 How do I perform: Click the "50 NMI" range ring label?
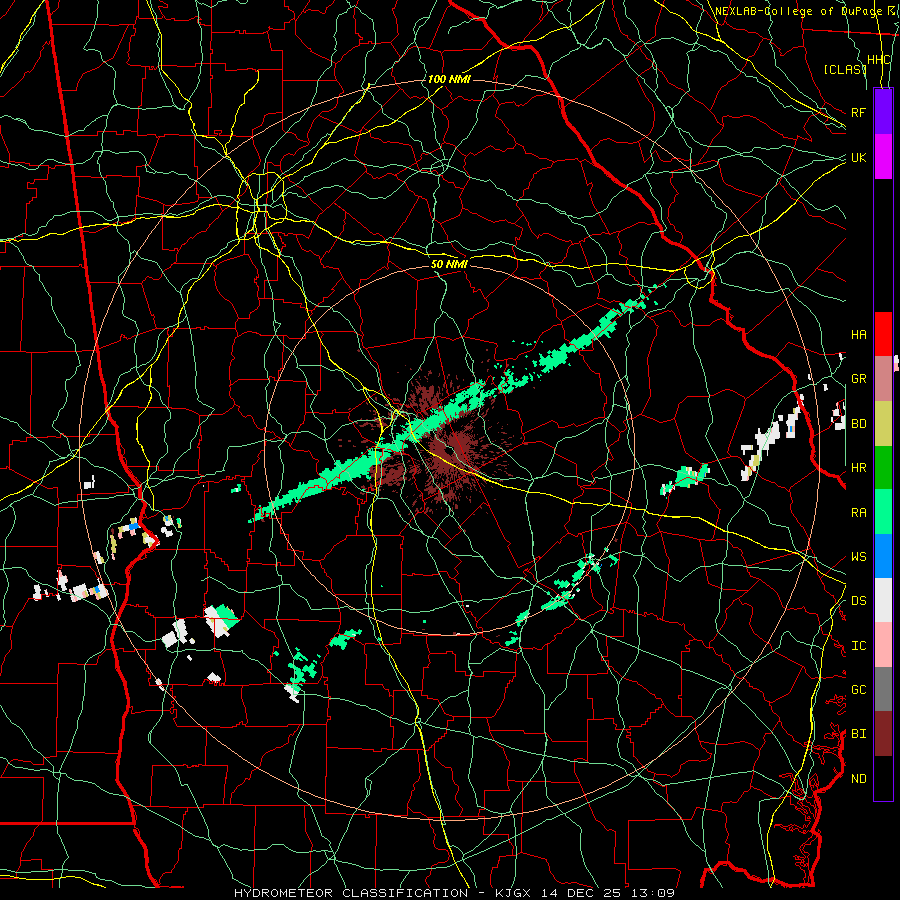click(449, 264)
